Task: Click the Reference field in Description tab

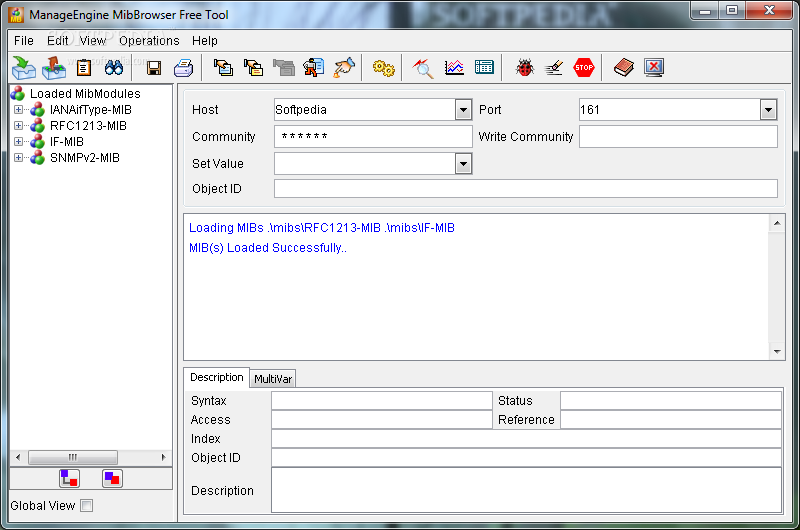Action: pyautogui.click(x=670, y=419)
